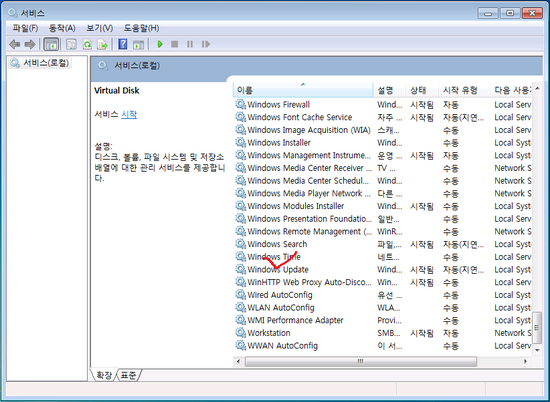Select Windows Image Acquisition (WIA) service
The height and width of the screenshot is (402, 550).
click(x=309, y=130)
